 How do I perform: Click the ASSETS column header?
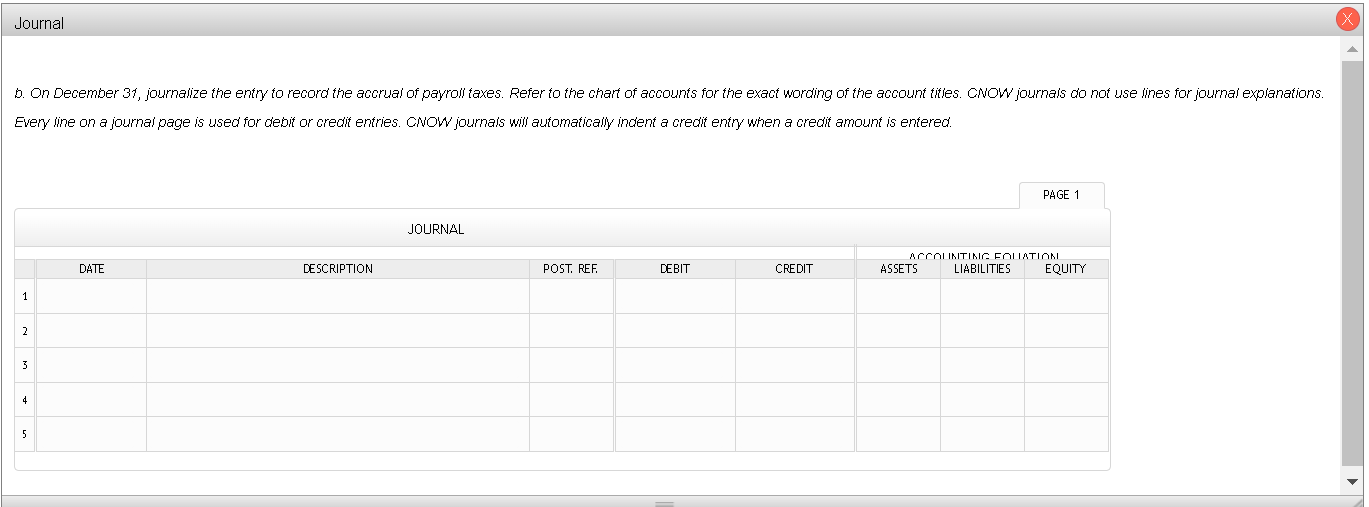(899, 269)
